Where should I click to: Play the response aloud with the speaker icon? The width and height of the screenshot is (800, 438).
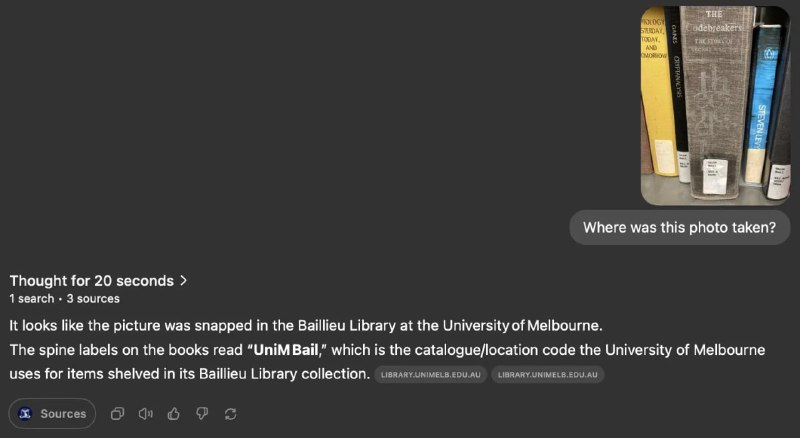(x=145, y=413)
